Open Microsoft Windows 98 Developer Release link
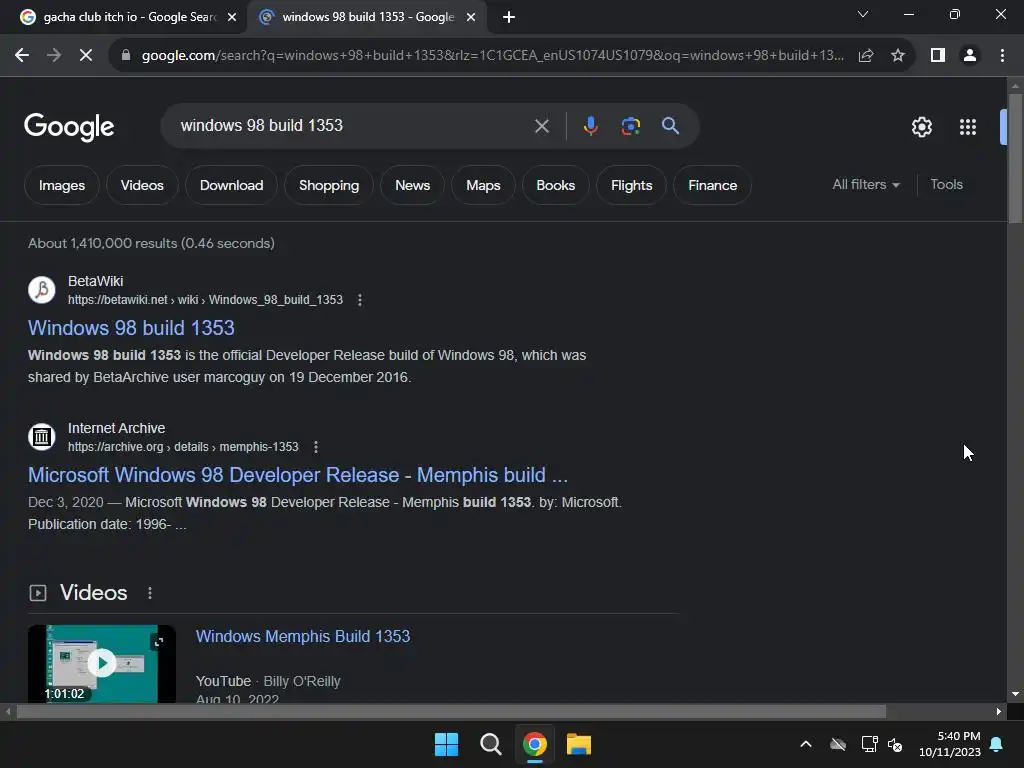 [x=298, y=475]
